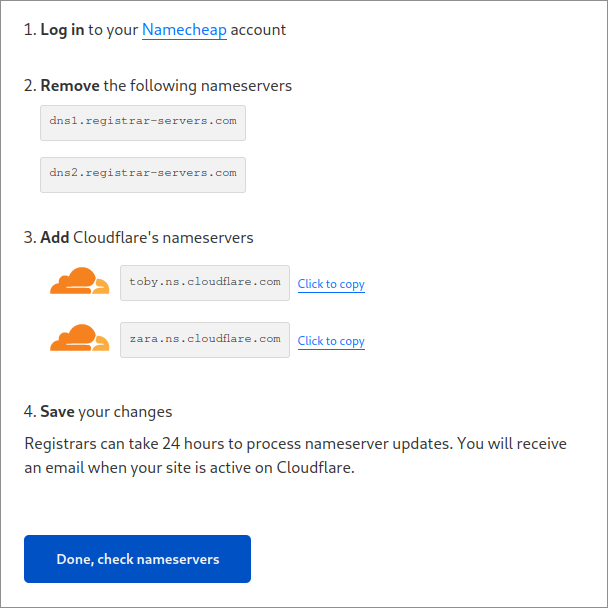The height and width of the screenshot is (608, 608).
Task: Click to copy zara.ns.cloudflare.com nameserver
Action: [x=331, y=341]
